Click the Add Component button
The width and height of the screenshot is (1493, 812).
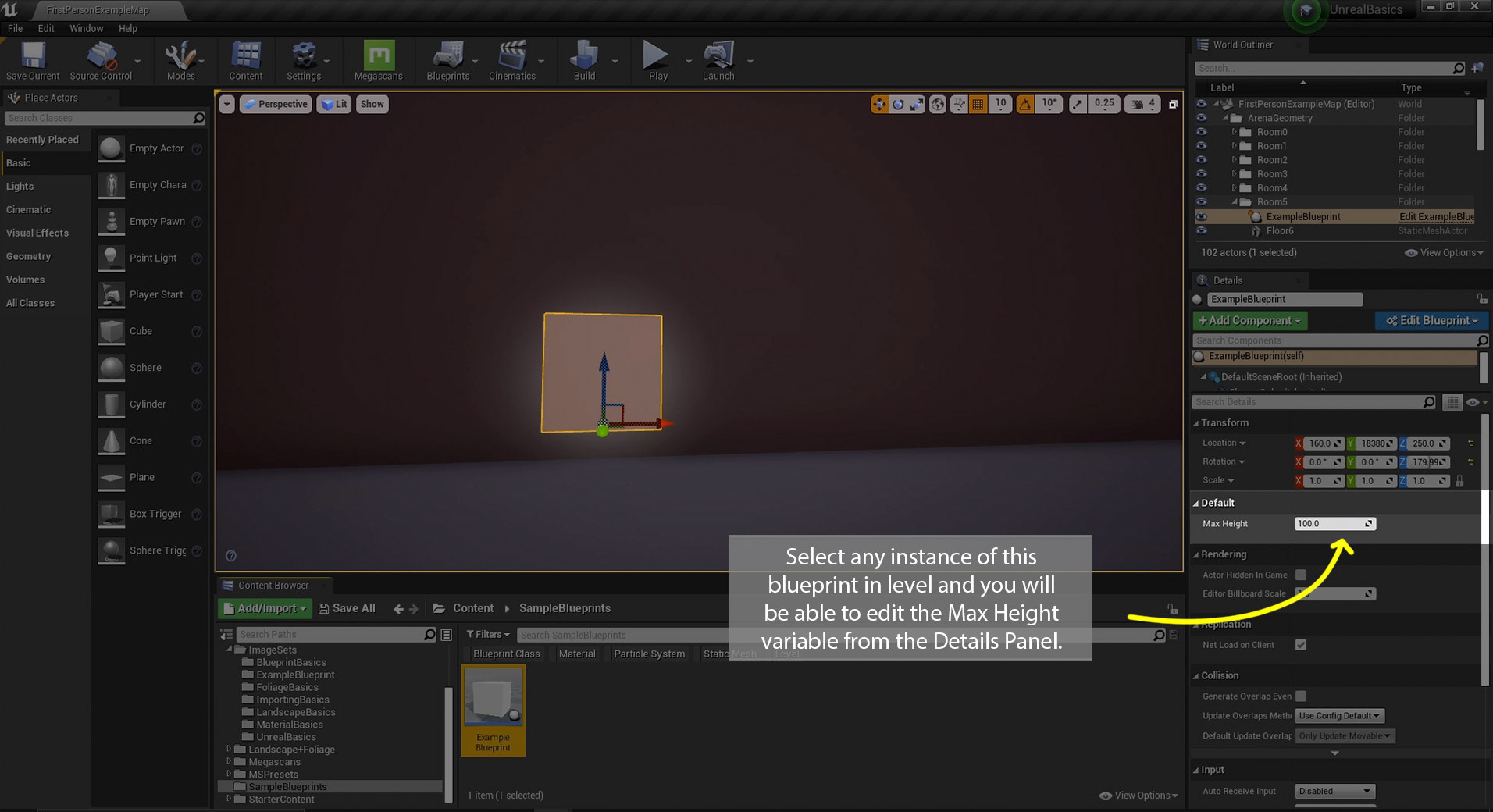1249,321
